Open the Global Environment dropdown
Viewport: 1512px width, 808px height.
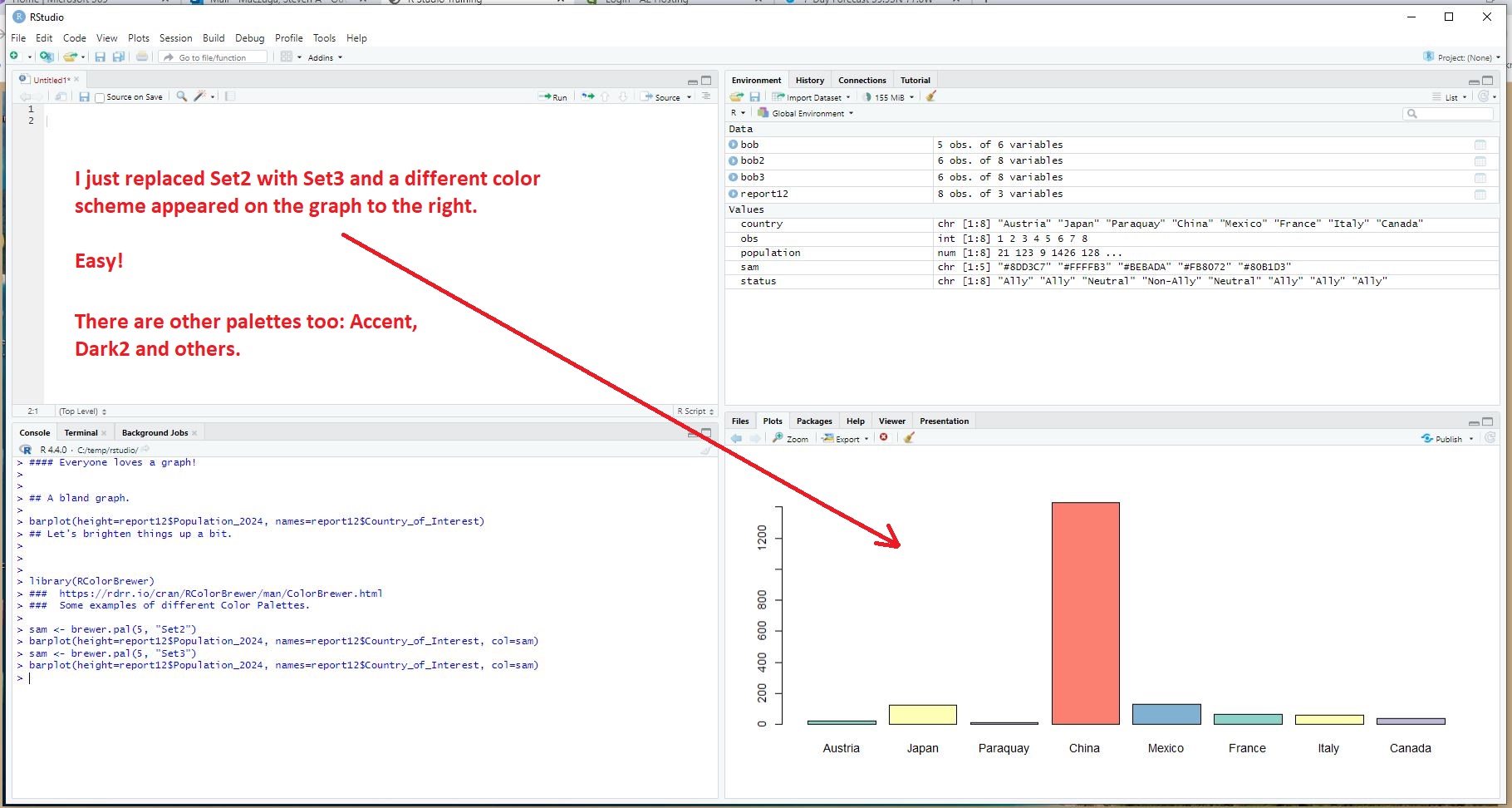point(807,113)
